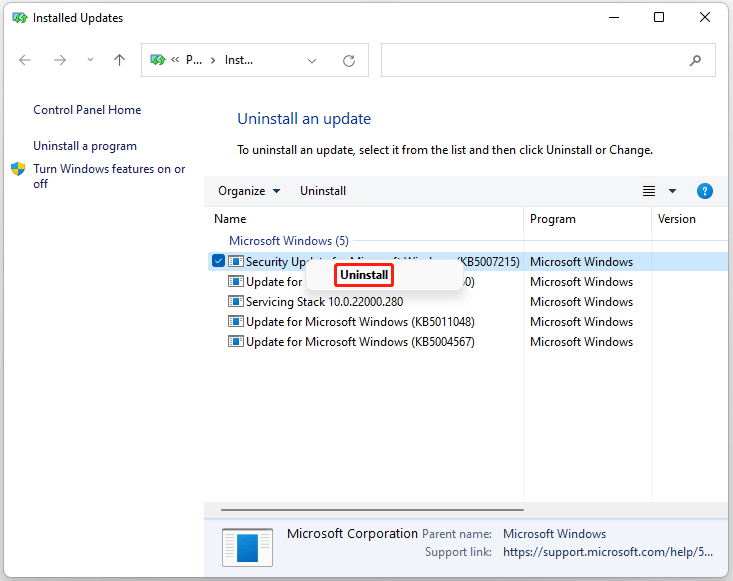Image resolution: width=733 pixels, height=581 pixels.
Task: Click Program cell of KB5011048 row
Action: tap(581, 322)
